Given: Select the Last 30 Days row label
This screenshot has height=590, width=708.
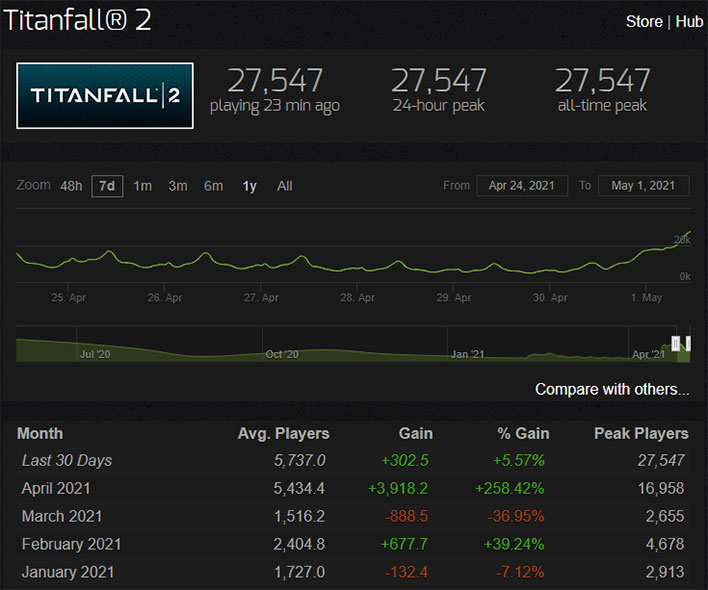Looking at the screenshot, I should [x=67, y=460].
